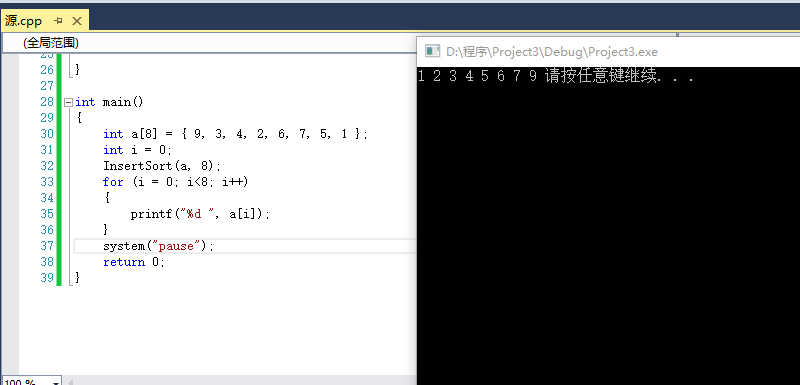Click the line 'int i = 0;'
The image size is (800, 385).
[x=137, y=150]
